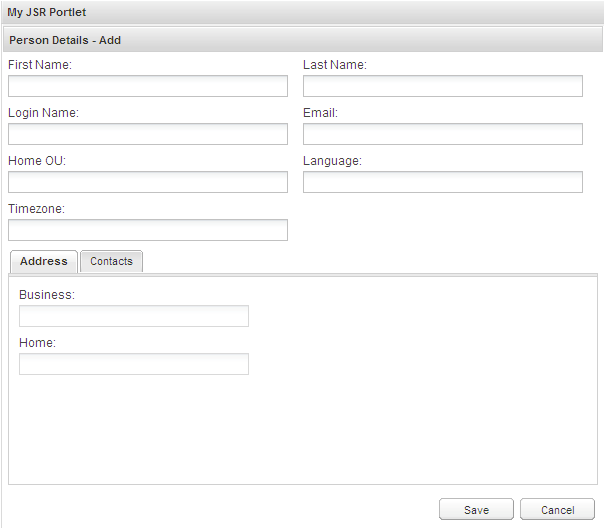Select the Login Name text field
Viewport: 606px width, 528px height.
point(147,134)
